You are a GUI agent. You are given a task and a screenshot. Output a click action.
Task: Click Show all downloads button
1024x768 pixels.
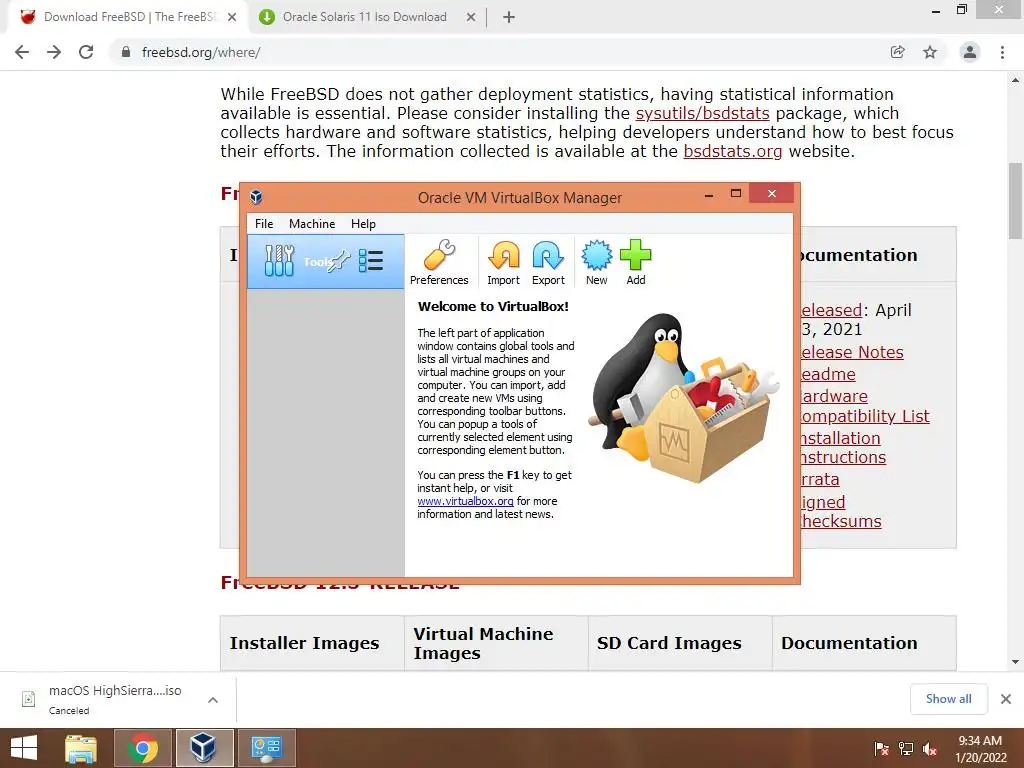click(948, 699)
